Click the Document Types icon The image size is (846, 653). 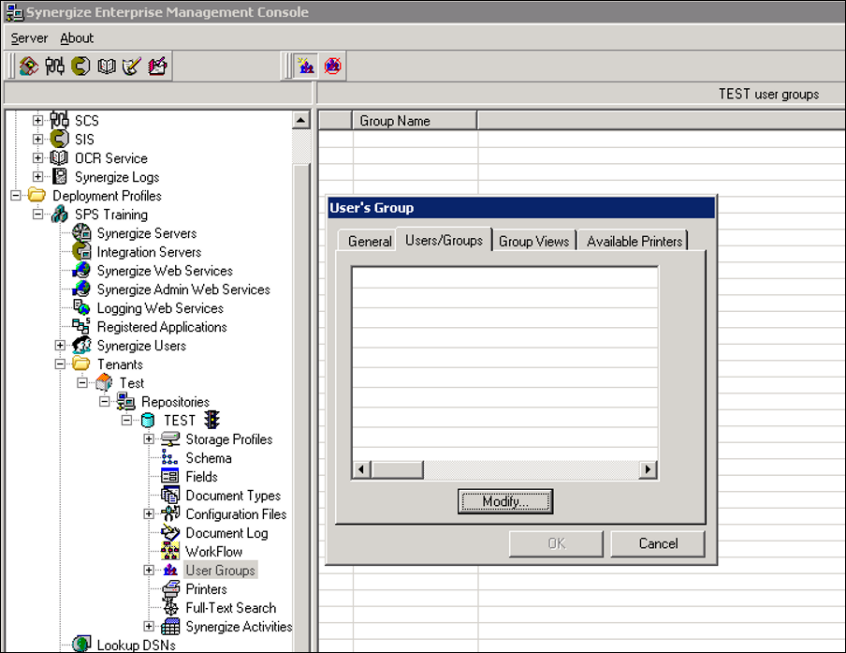pos(170,495)
